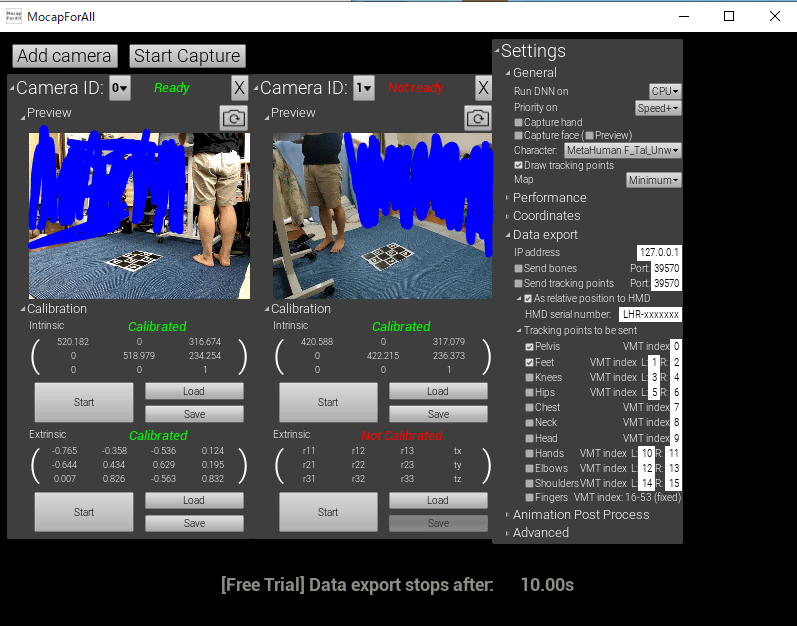797x626 pixels.
Task: Check the Neck tracking point
Action: click(x=530, y=423)
